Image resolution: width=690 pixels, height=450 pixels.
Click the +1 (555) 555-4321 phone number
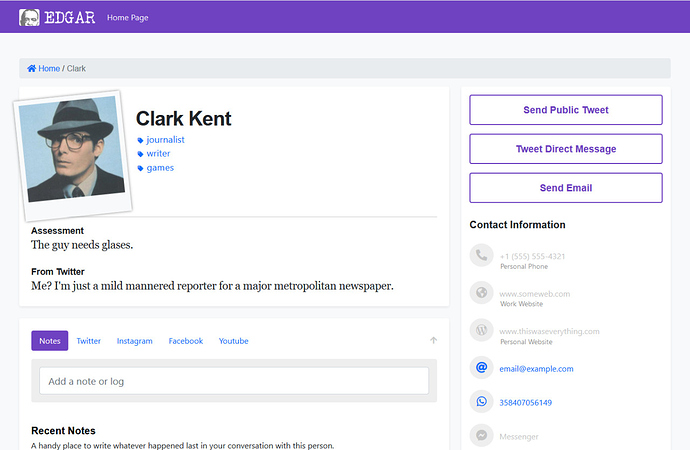coord(532,256)
